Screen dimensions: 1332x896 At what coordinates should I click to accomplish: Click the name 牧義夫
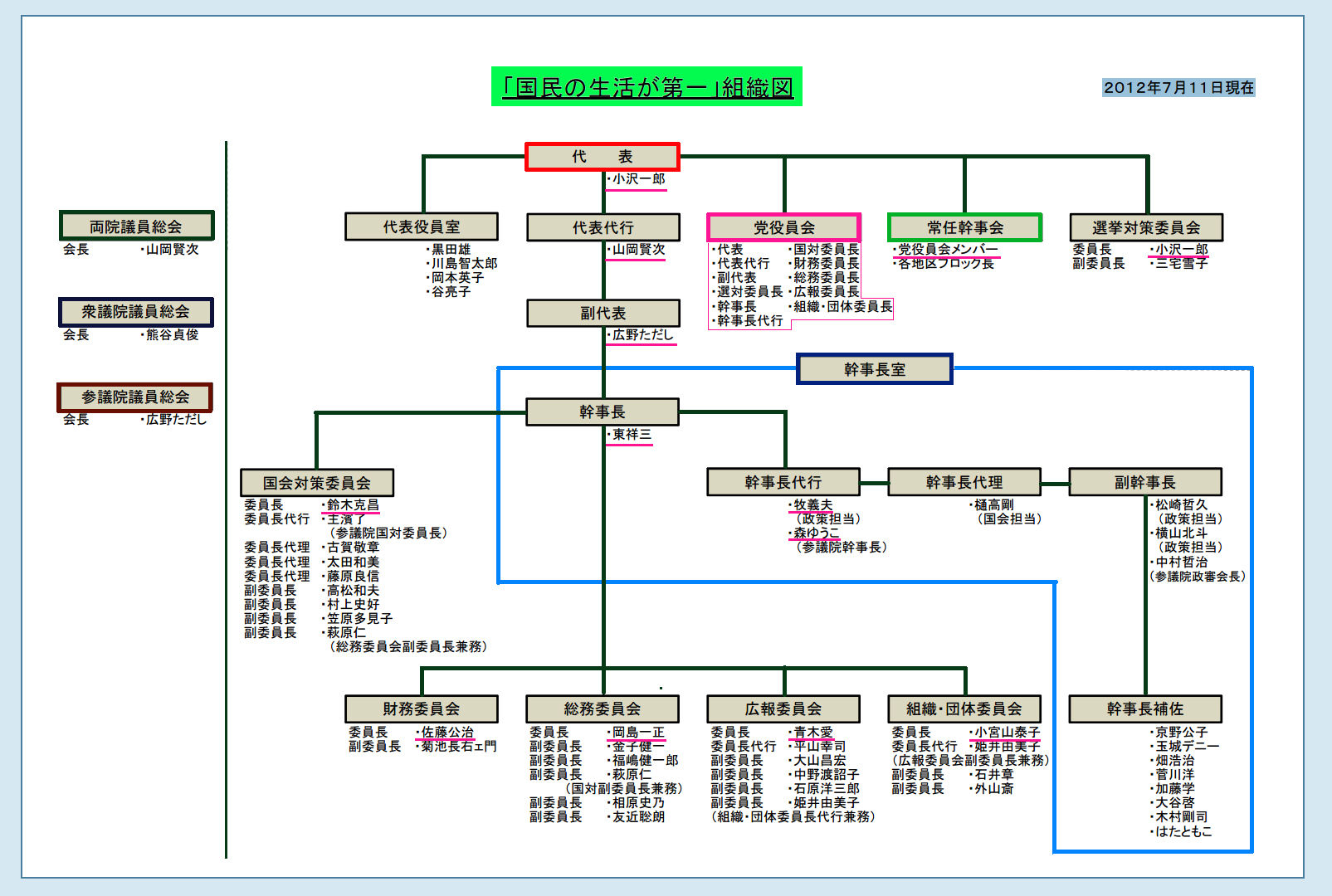point(813,504)
